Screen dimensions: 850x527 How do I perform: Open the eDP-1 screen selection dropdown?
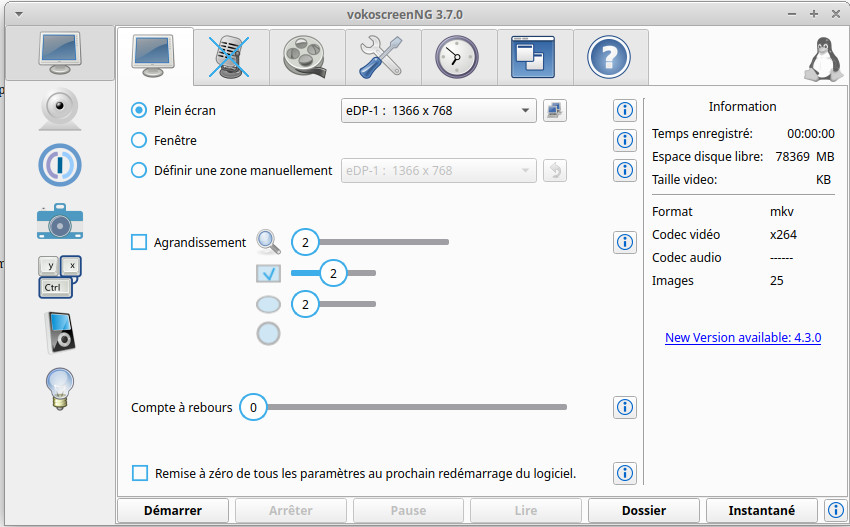439,110
